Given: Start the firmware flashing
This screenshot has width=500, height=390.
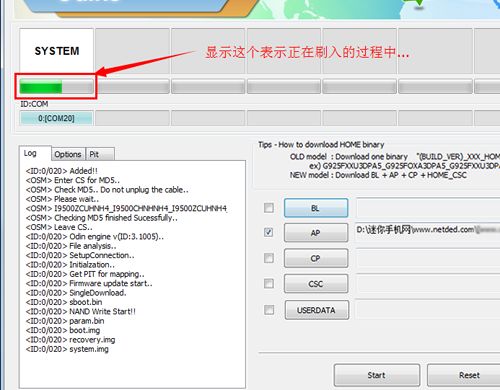Looking at the screenshot, I should (377, 375).
